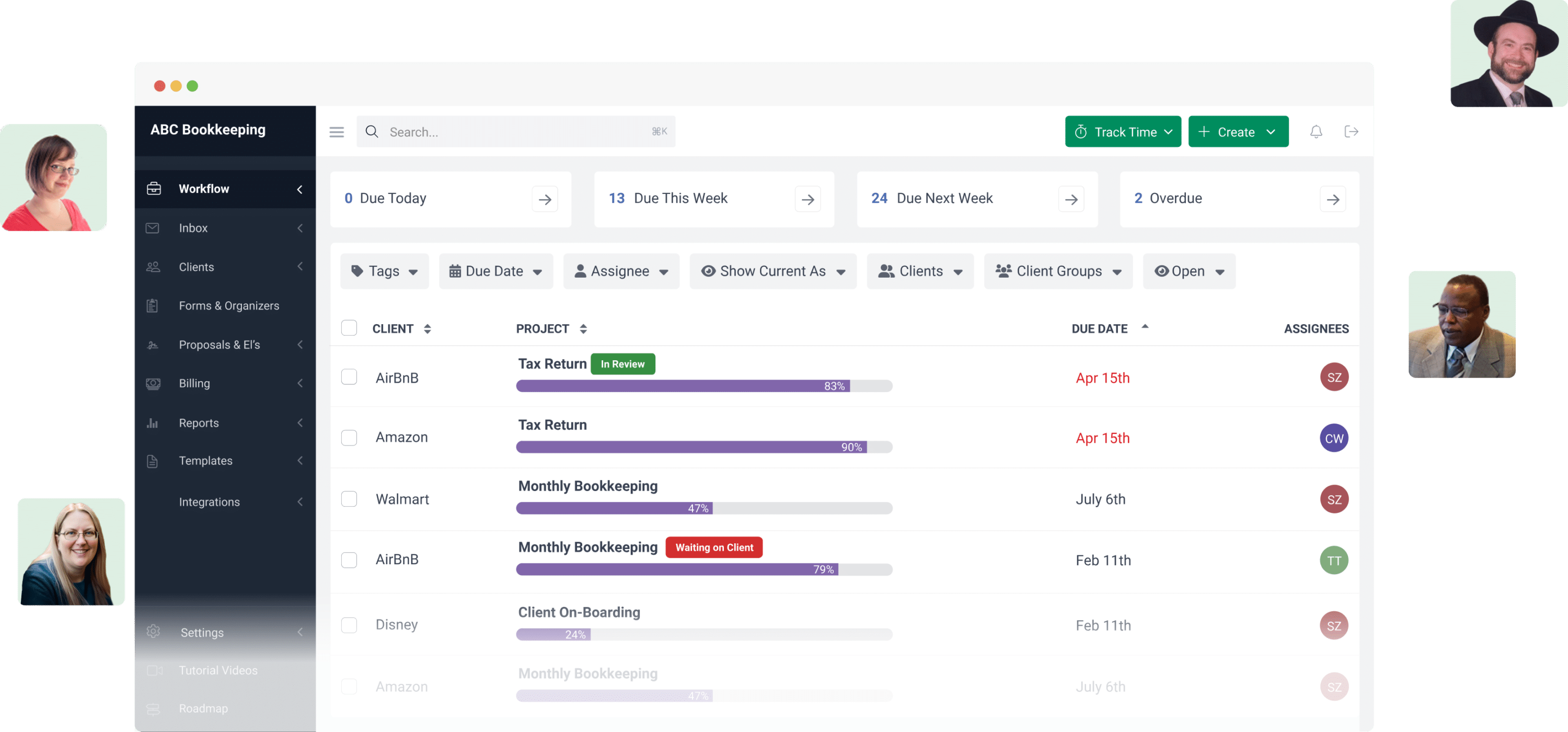This screenshot has width=1568, height=732.
Task: Select the Disney row checkbox
Action: click(x=349, y=625)
